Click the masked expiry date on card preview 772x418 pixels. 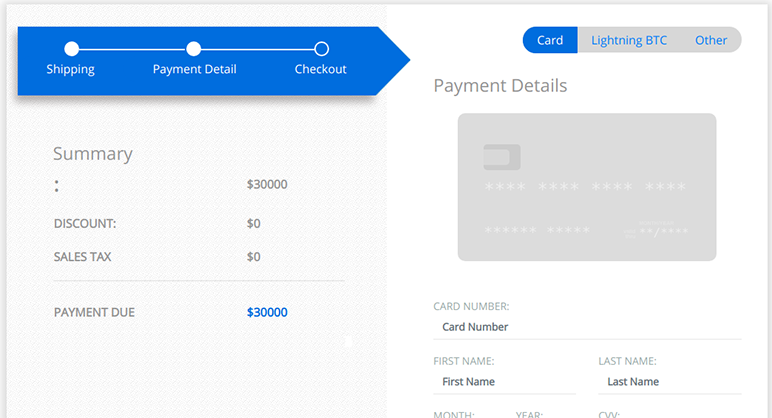[663, 231]
